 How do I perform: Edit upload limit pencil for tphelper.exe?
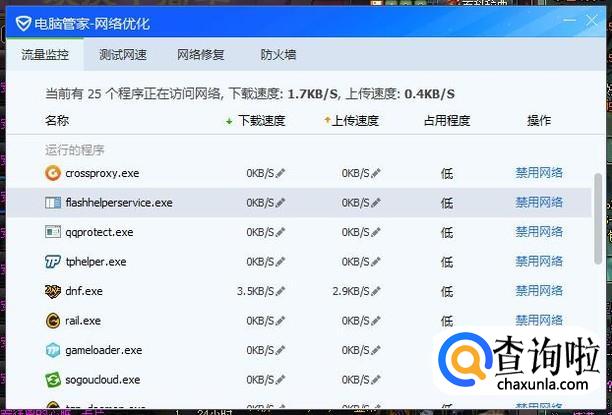click(376, 262)
